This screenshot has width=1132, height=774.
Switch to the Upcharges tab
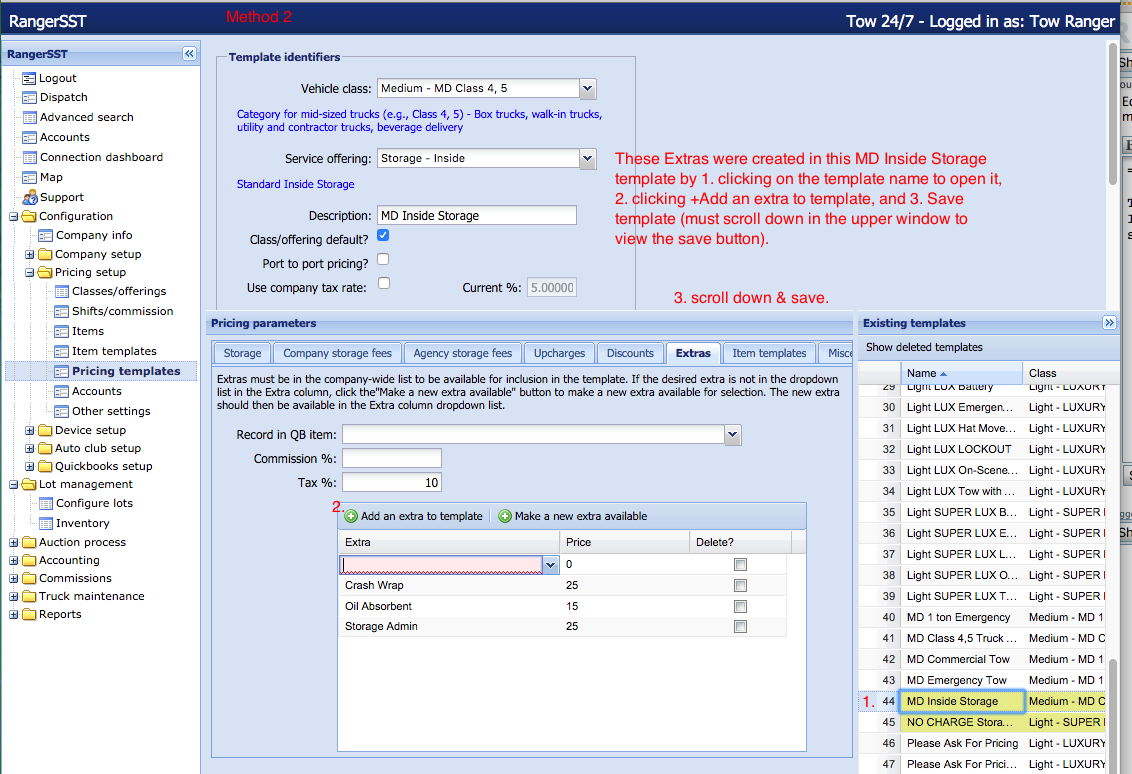[x=559, y=353]
